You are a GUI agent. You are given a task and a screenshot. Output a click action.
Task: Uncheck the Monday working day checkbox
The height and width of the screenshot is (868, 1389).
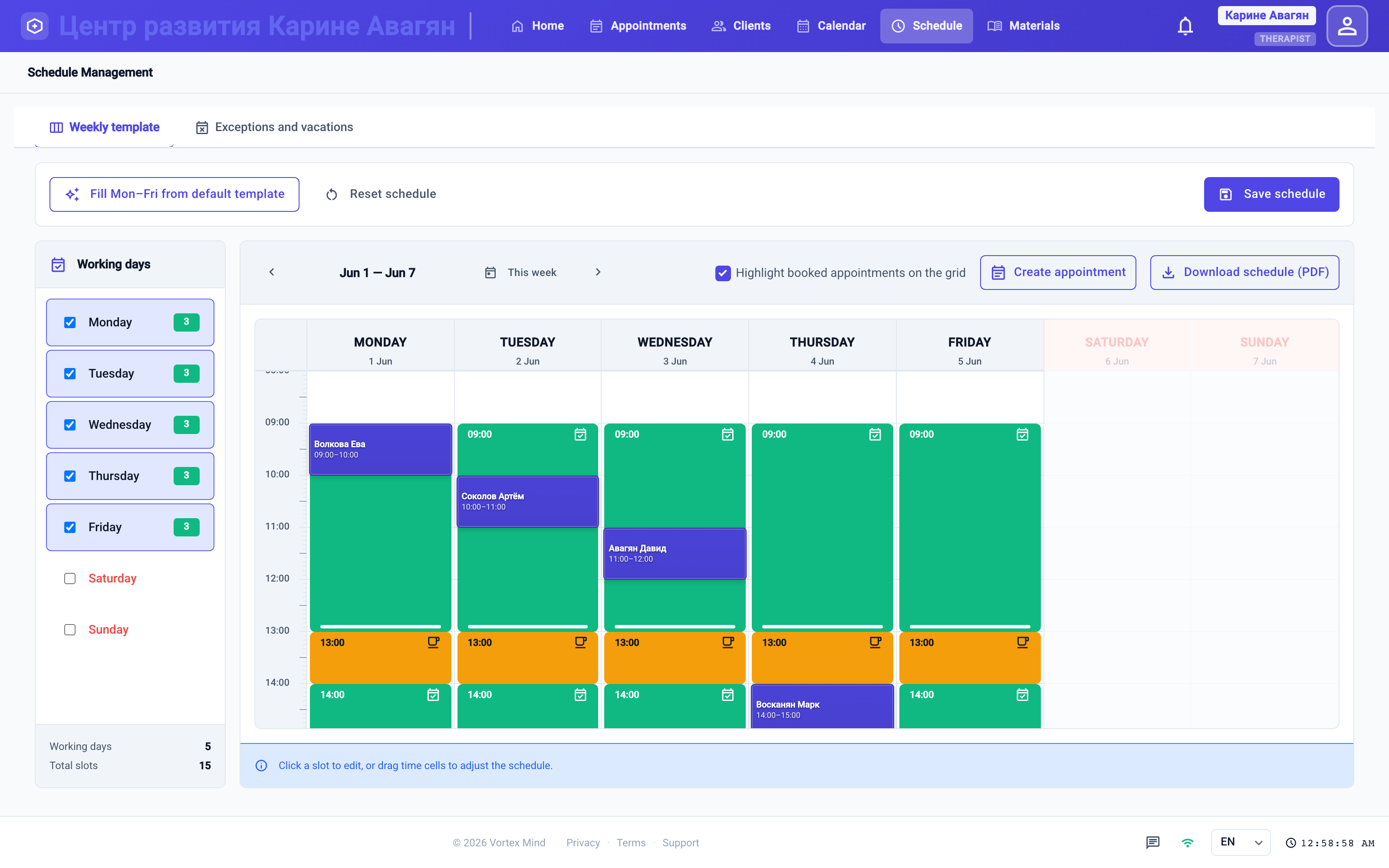pos(70,322)
